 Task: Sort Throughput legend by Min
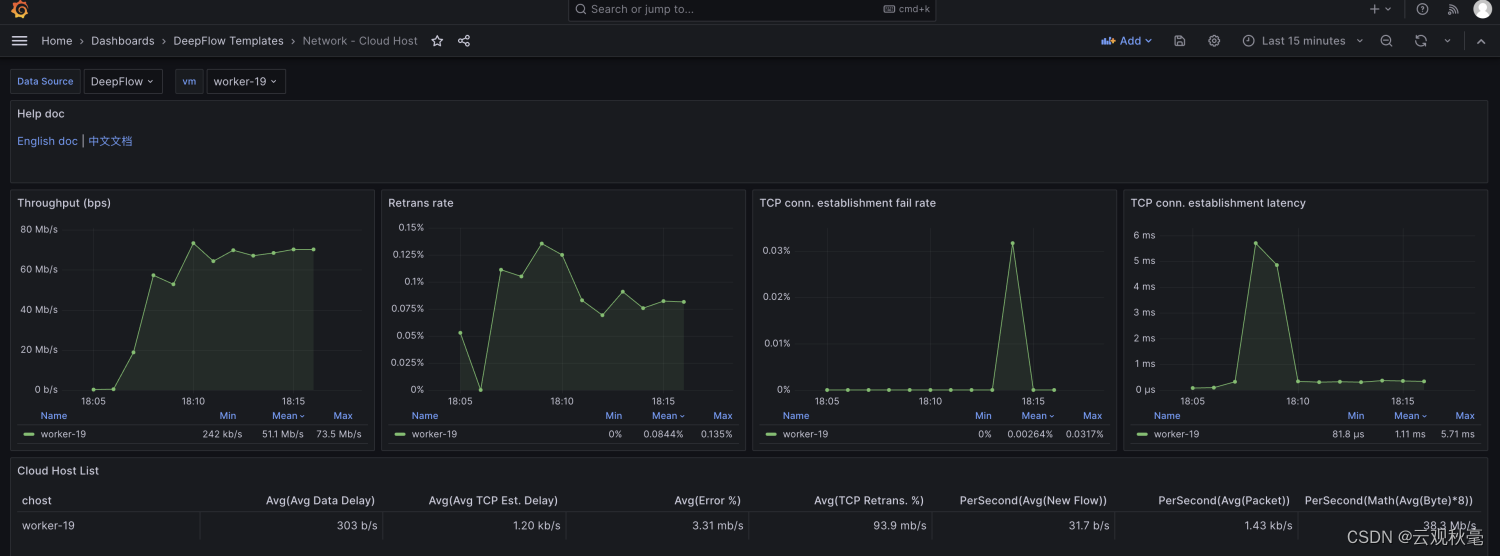click(228, 416)
